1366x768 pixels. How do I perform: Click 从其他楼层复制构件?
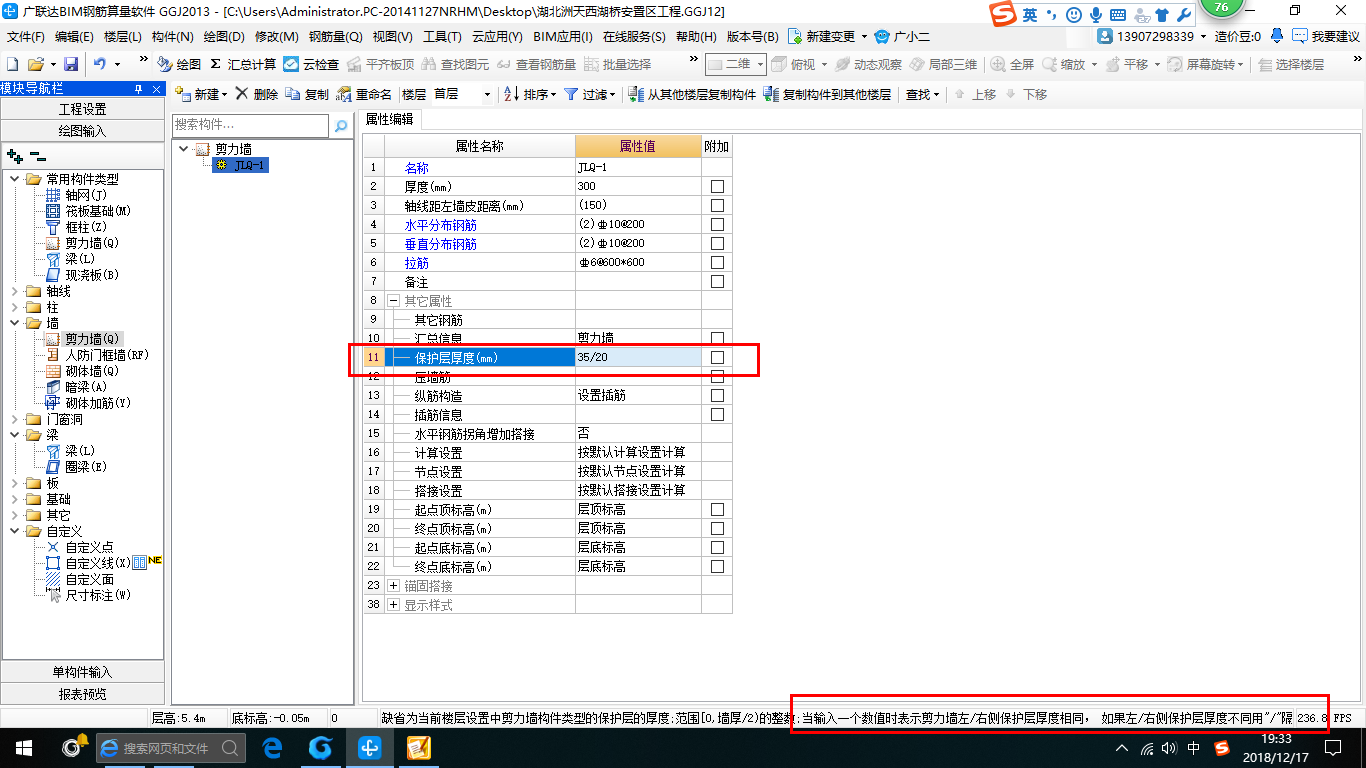[692, 94]
